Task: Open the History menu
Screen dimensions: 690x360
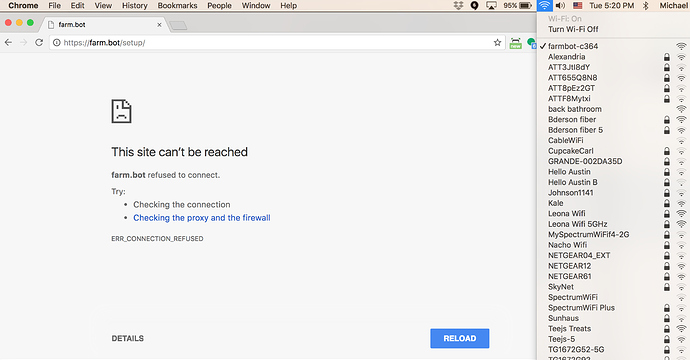Action: tap(135, 5)
